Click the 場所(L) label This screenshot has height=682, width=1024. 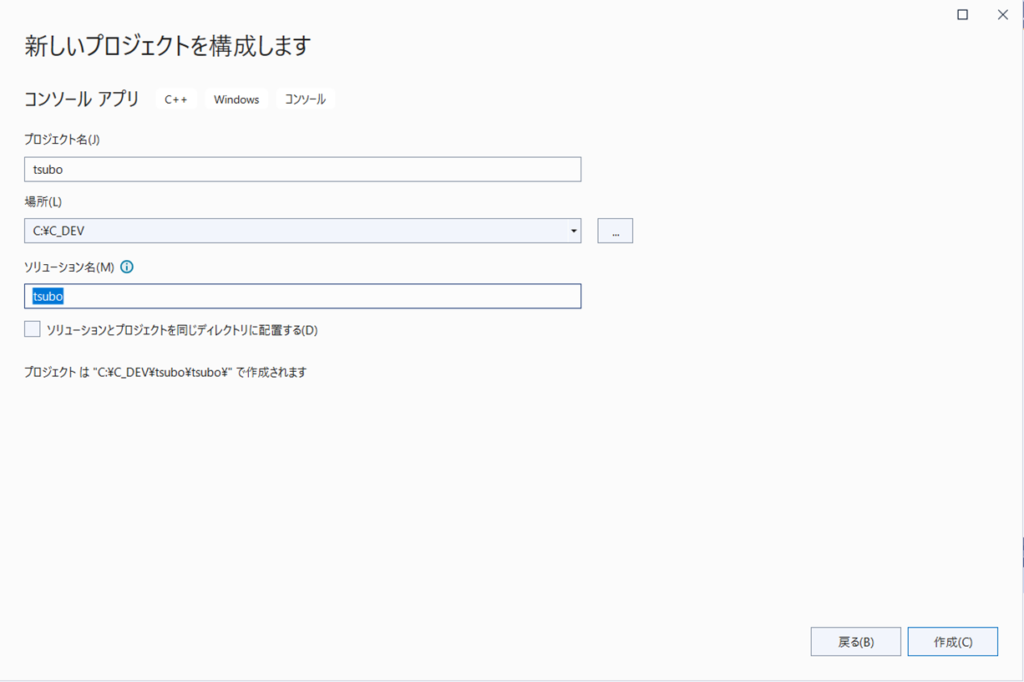click(x=43, y=203)
